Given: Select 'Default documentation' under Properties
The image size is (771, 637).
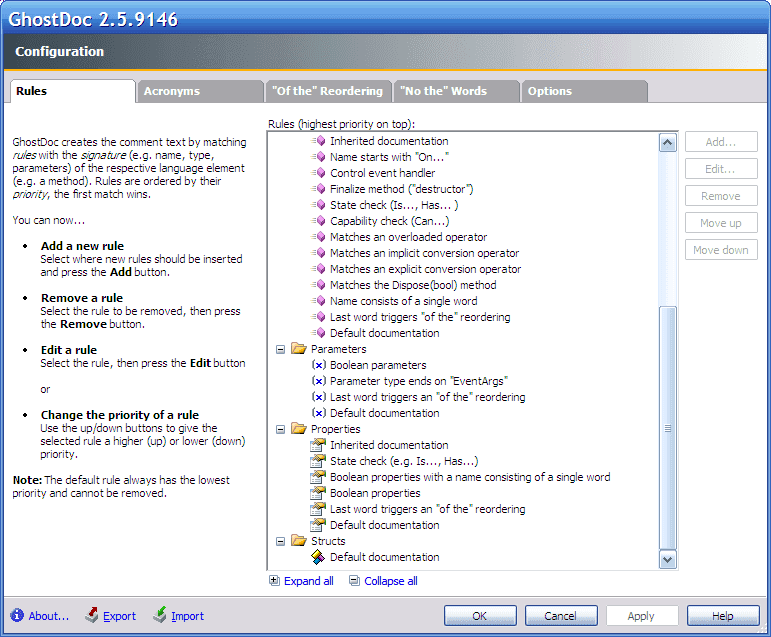Looking at the screenshot, I should (x=385, y=525).
